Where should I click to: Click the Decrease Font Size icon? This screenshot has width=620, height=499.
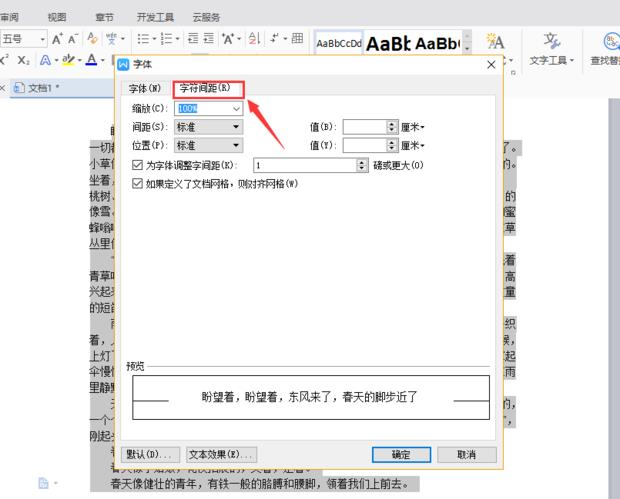click(x=73, y=39)
